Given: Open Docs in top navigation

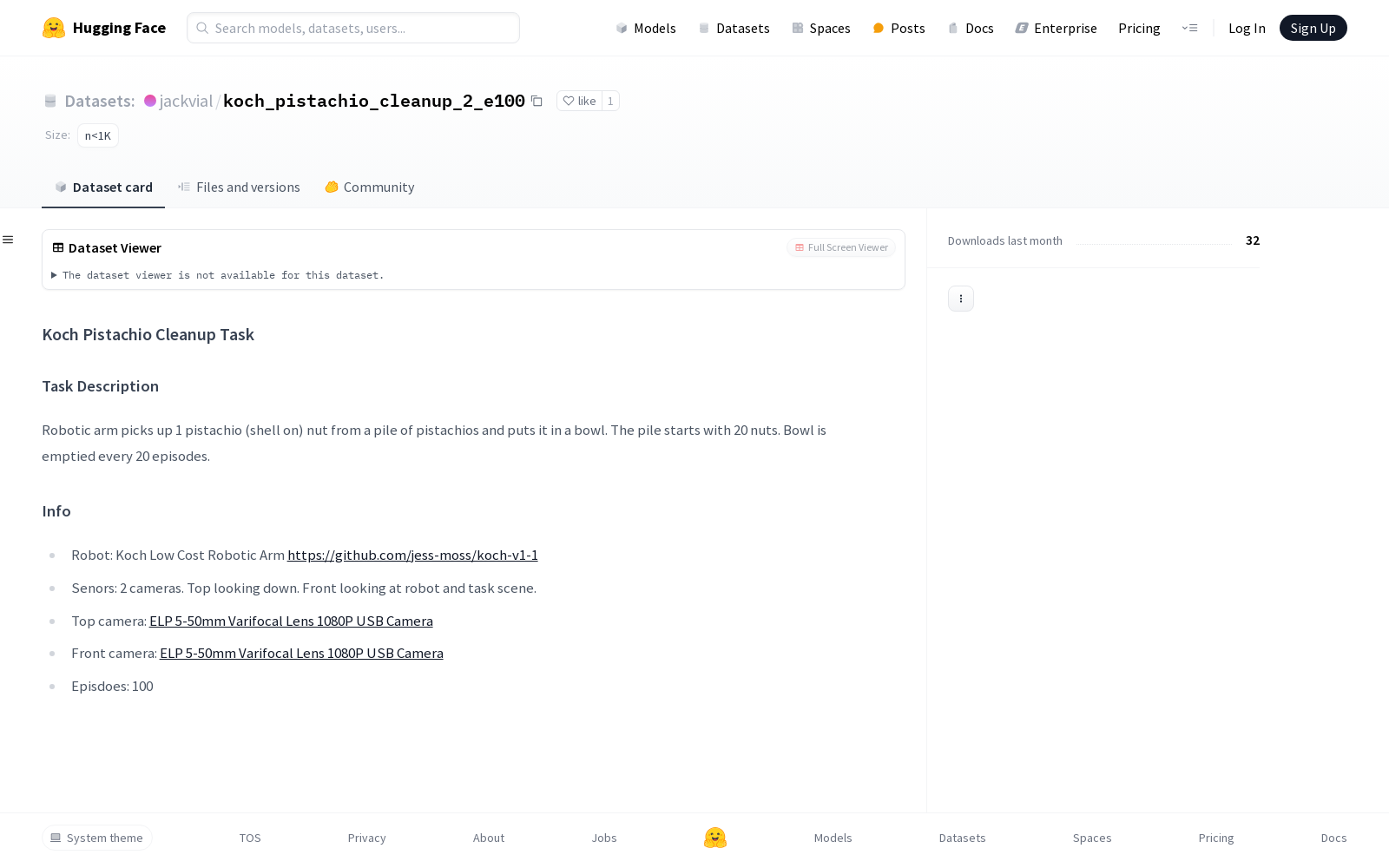Looking at the screenshot, I should (971, 28).
